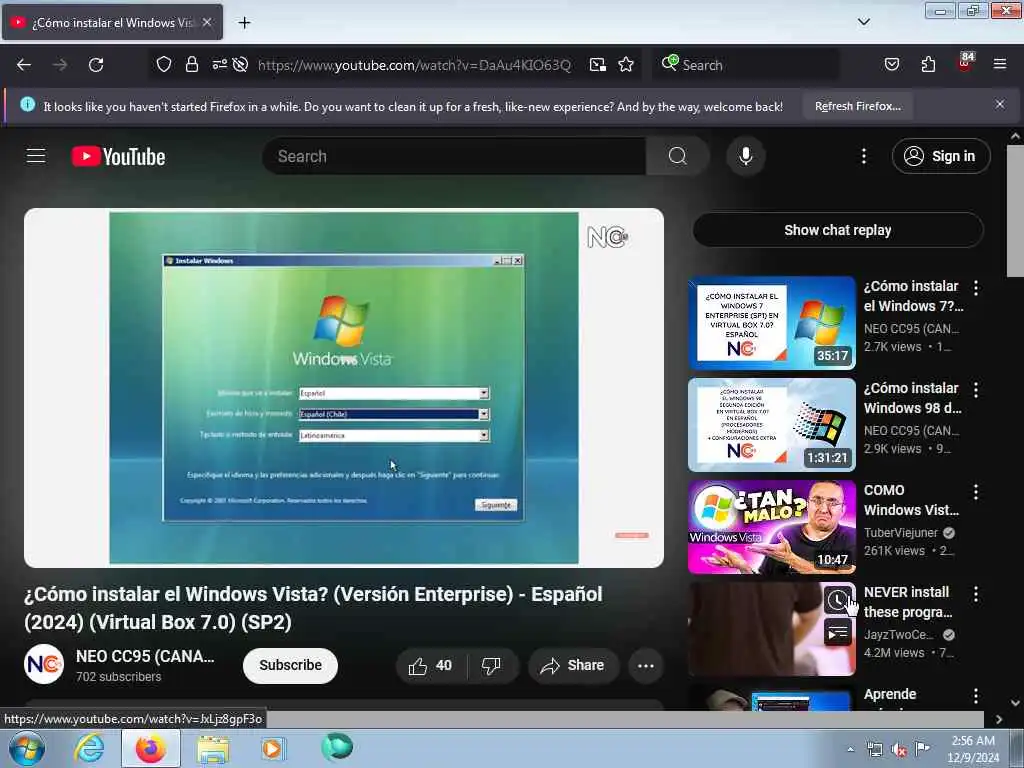Bookmark this page with the star icon
Viewport: 1024px width, 768px height.
pyautogui.click(x=626, y=65)
